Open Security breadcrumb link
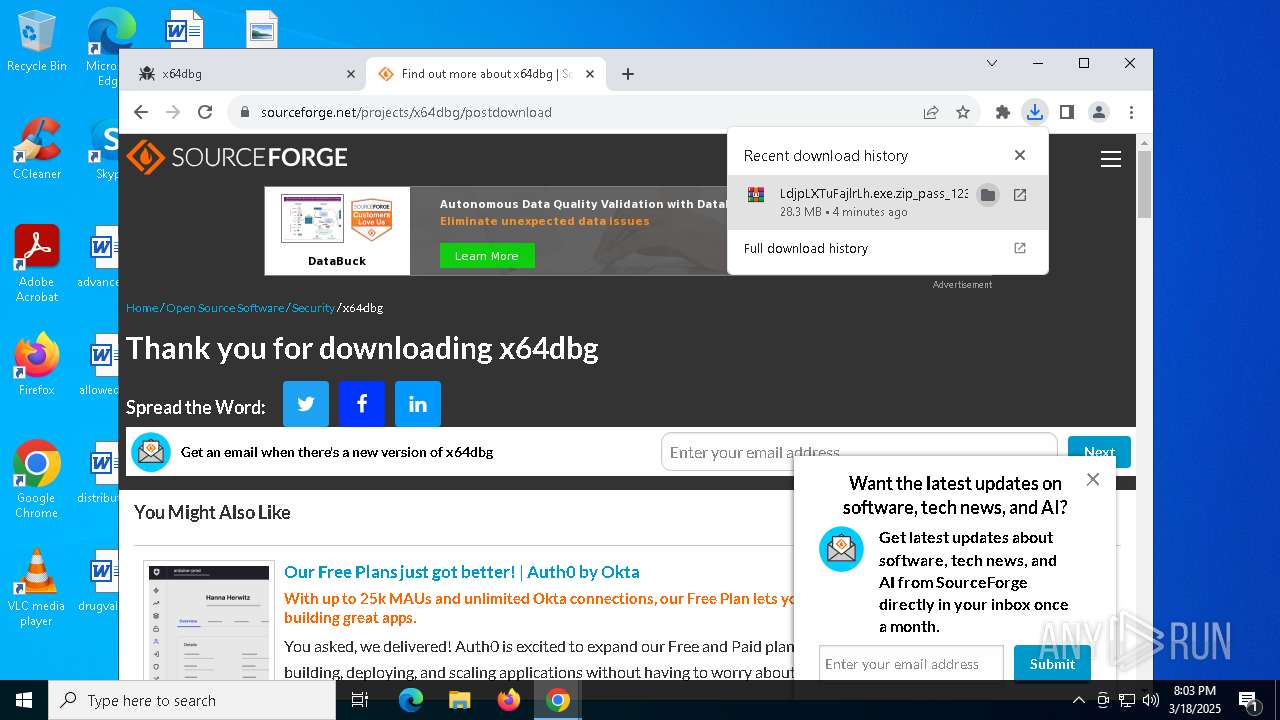 313,308
